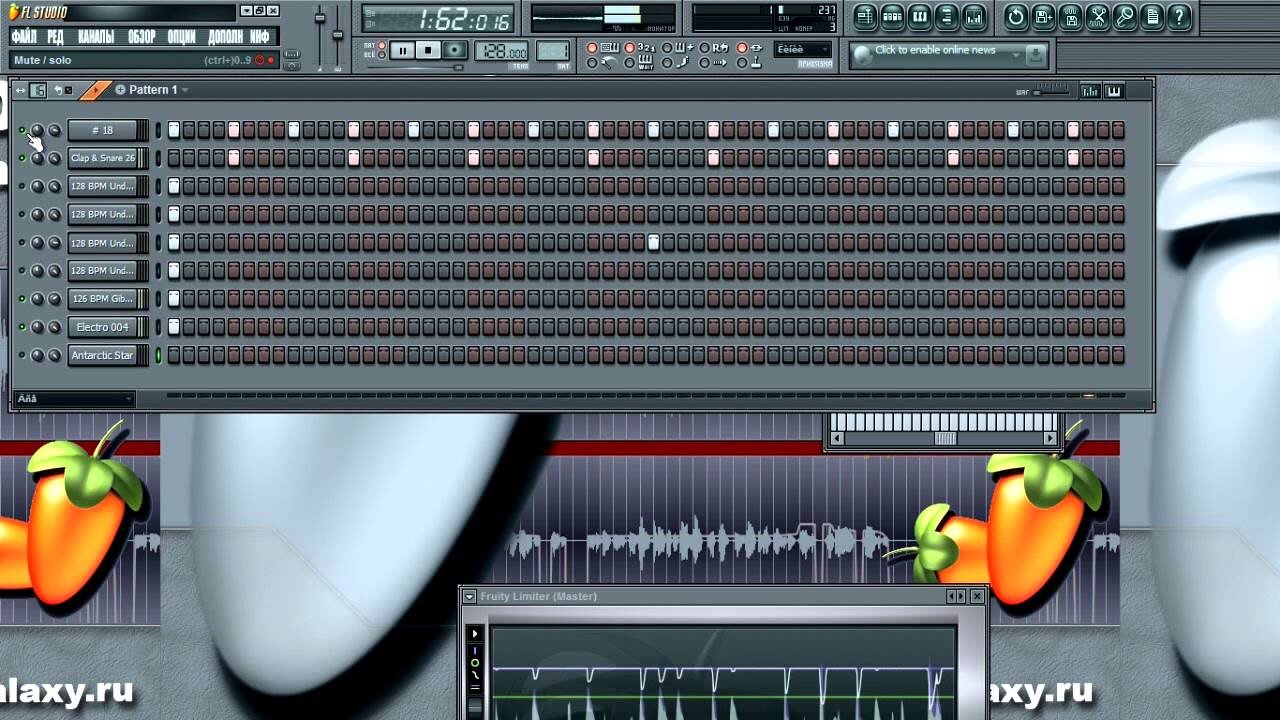Click the plus icon beside Pattern 1

pyautogui.click(x=121, y=90)
